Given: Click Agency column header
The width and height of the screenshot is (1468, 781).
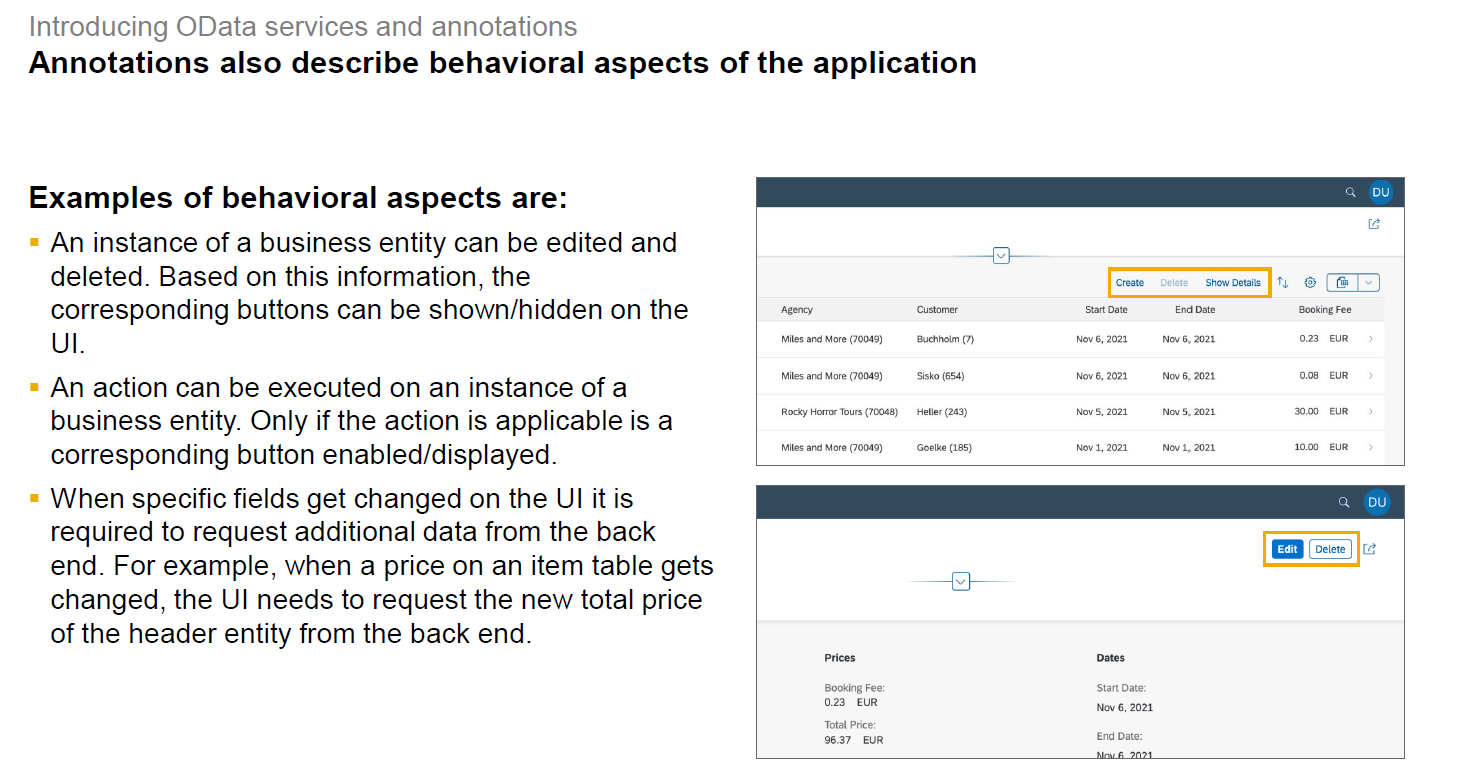Looking at the screenshot, I should 797,310.
